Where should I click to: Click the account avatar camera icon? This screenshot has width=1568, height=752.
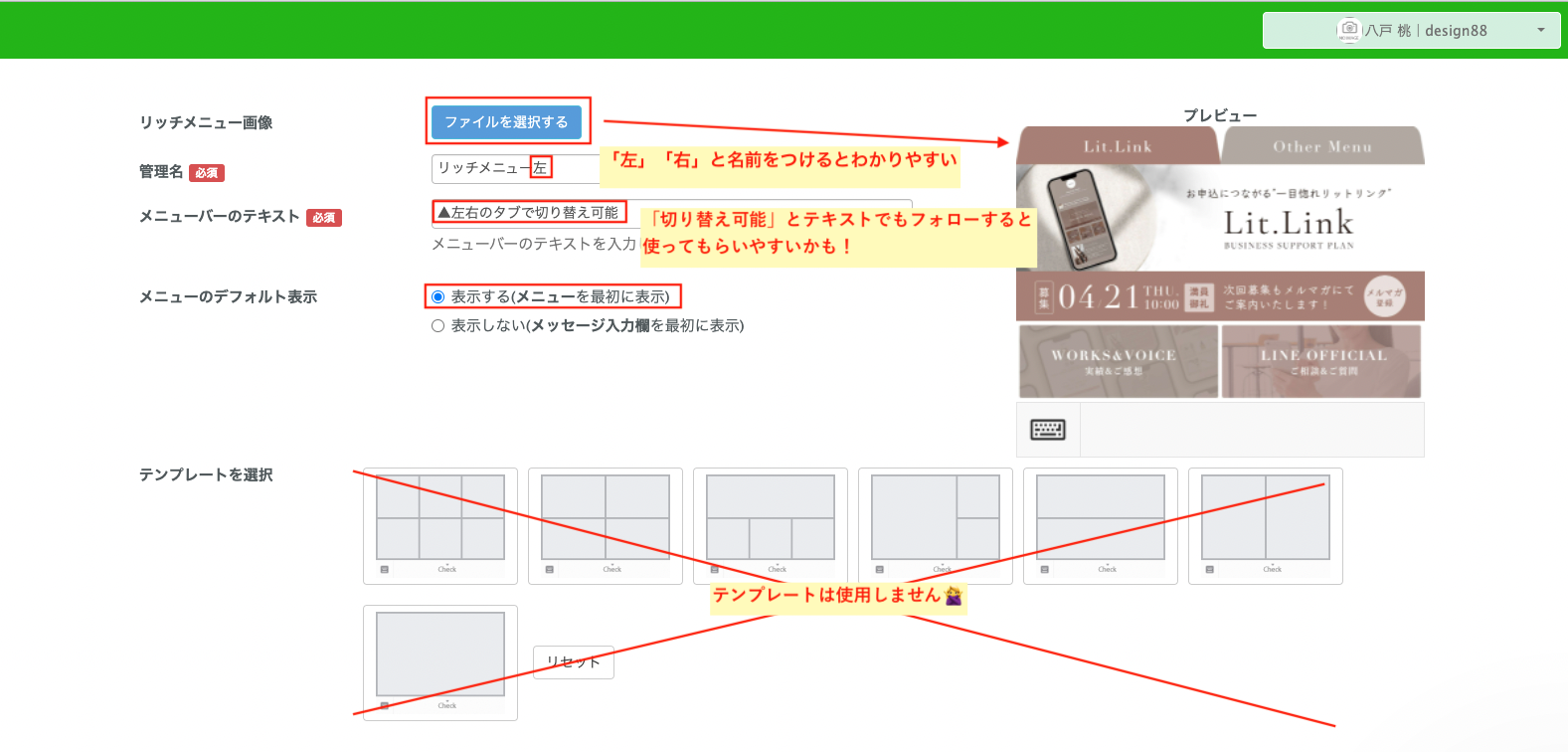[x=1349, y=30]
